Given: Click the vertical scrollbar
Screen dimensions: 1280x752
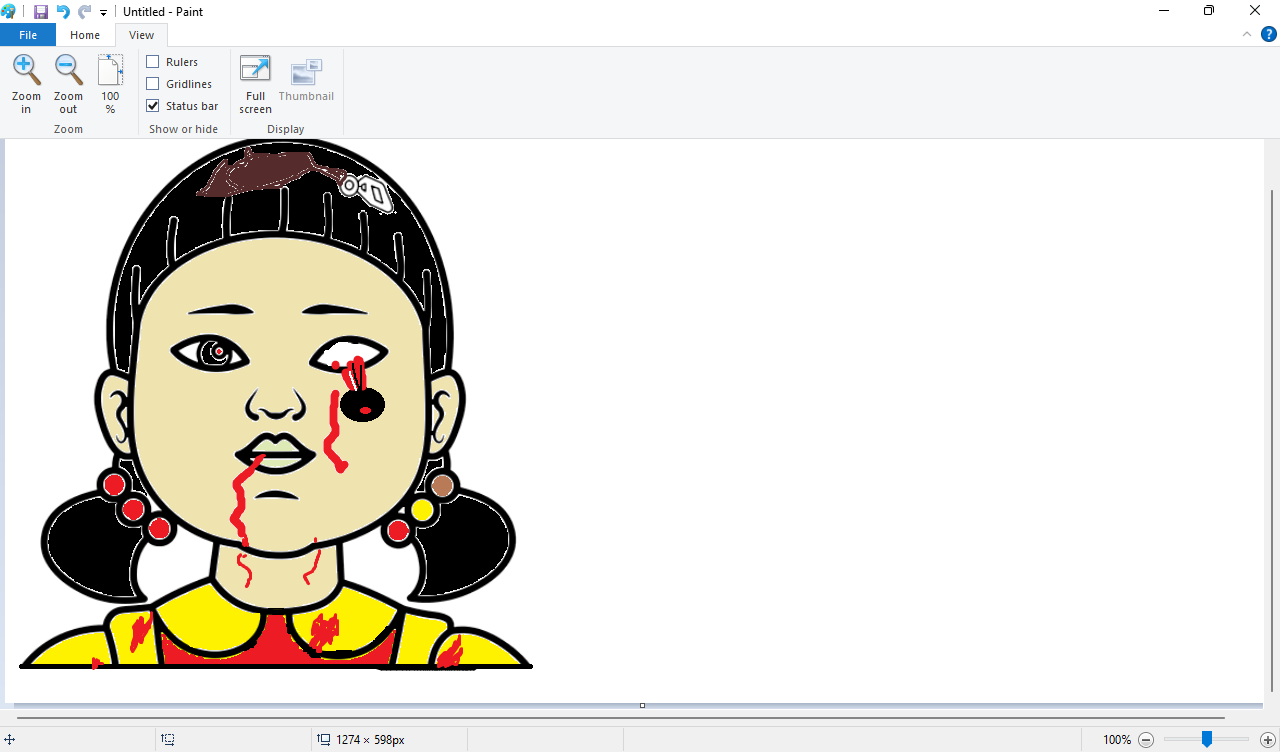Looking at the screenshot, I should pos(1272,440).
